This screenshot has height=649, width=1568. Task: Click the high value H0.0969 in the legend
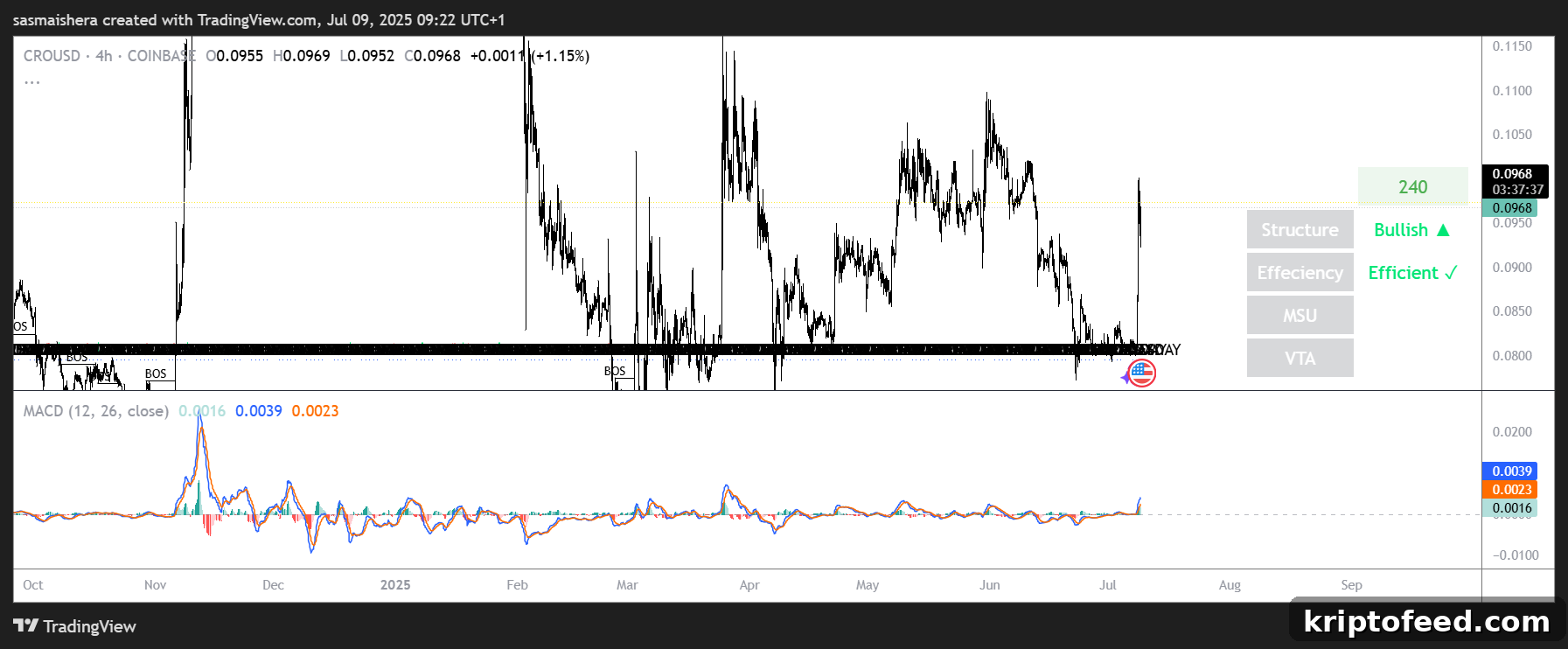pyautogui.click(x=302, y=56)
